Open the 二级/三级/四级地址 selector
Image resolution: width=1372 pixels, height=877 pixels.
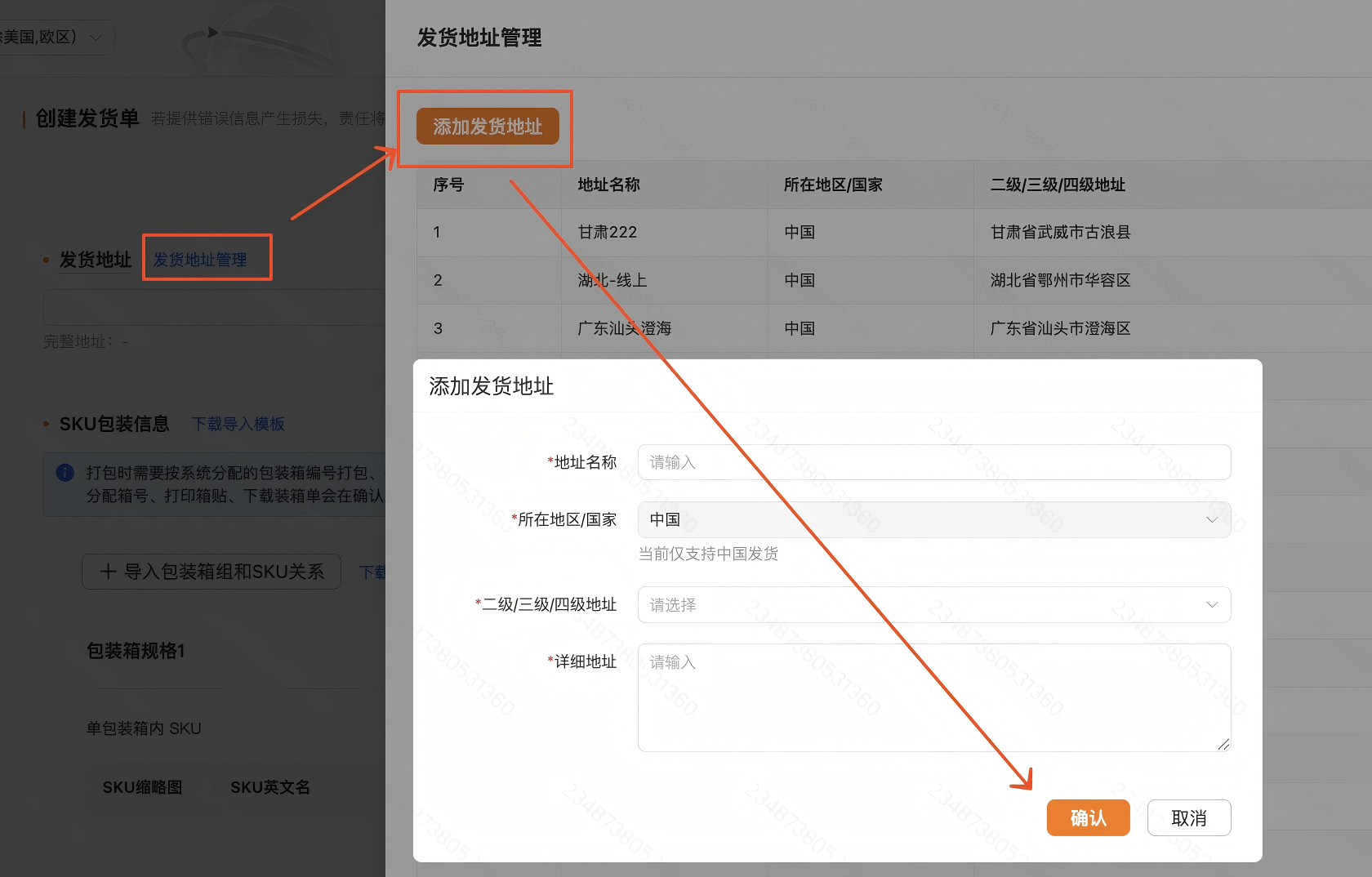pos(934,604)
